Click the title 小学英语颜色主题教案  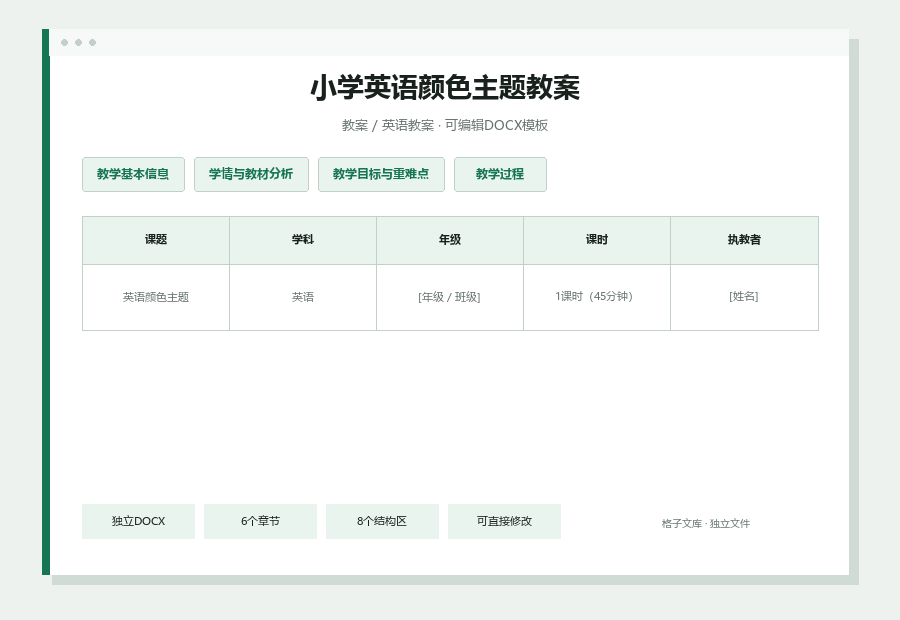(445, 88)
